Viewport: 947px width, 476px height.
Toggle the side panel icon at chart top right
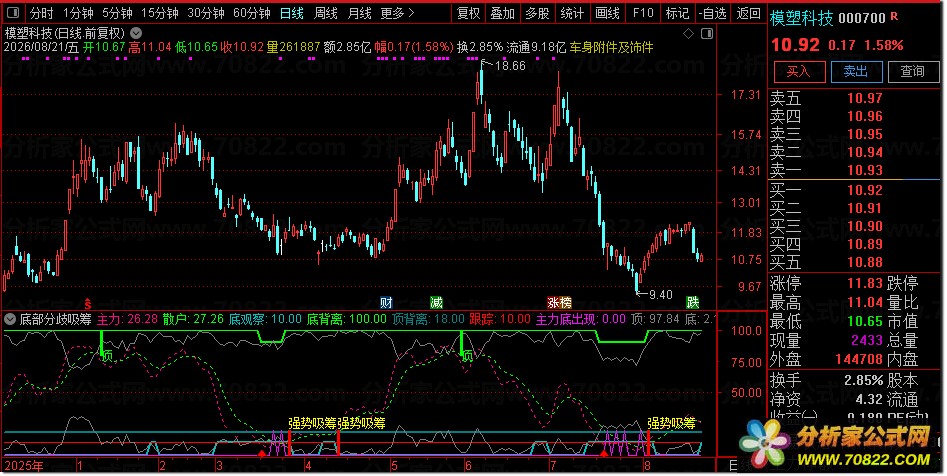[707, 34]
